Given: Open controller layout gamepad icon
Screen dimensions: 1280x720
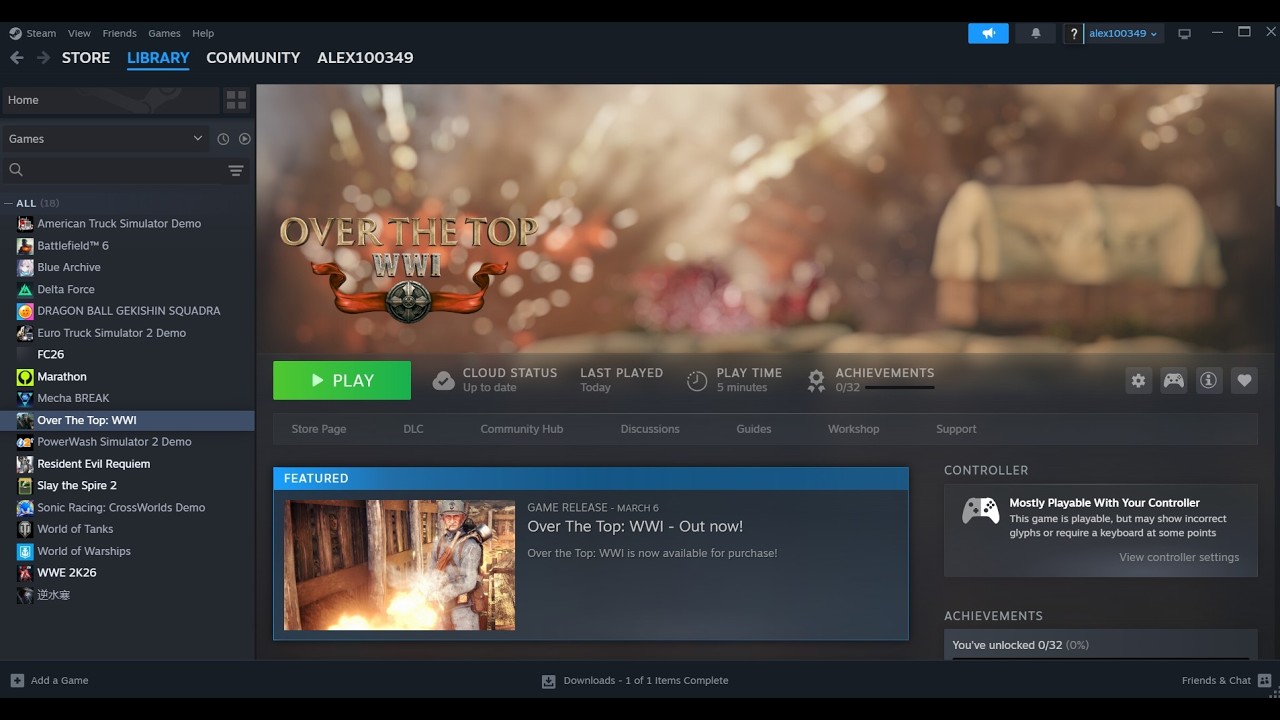Looking at the screenshot, I should point(1173,380).
